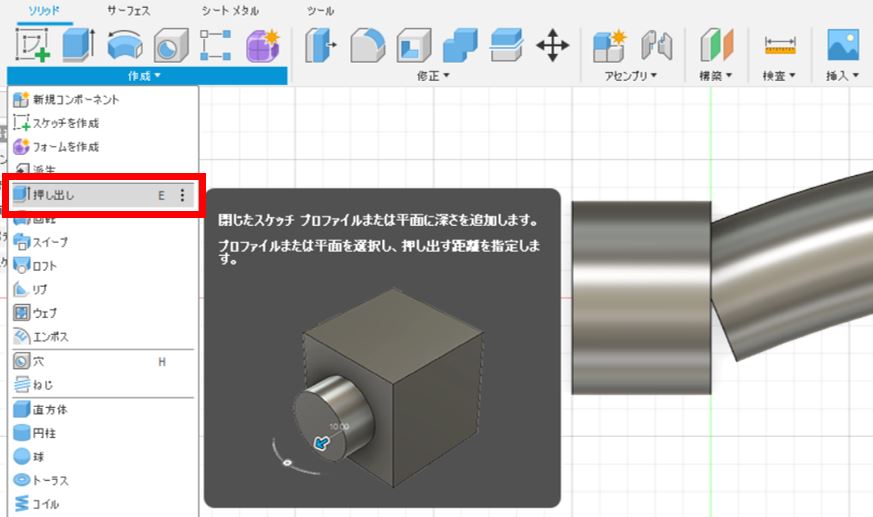Select the Revolve toolbar icon

[125, 45]
